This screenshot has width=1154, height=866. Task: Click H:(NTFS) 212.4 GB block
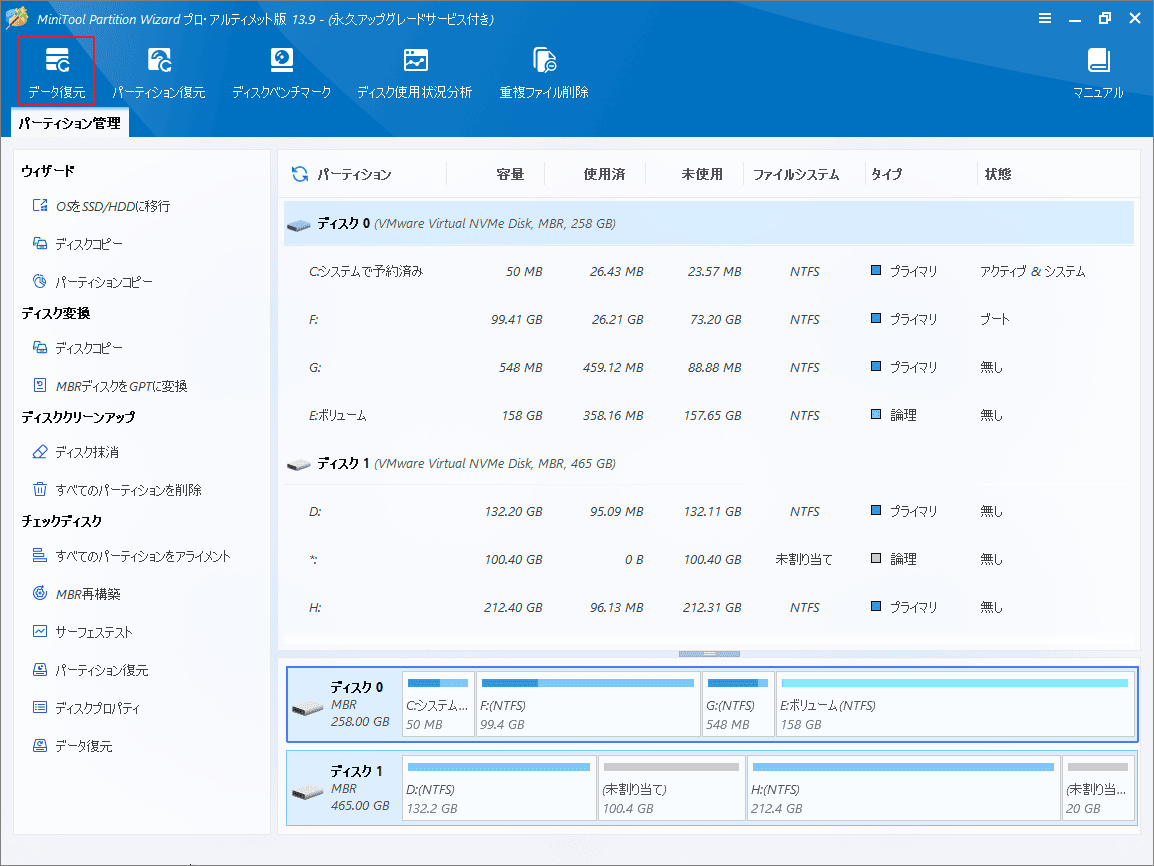point(904,788)
